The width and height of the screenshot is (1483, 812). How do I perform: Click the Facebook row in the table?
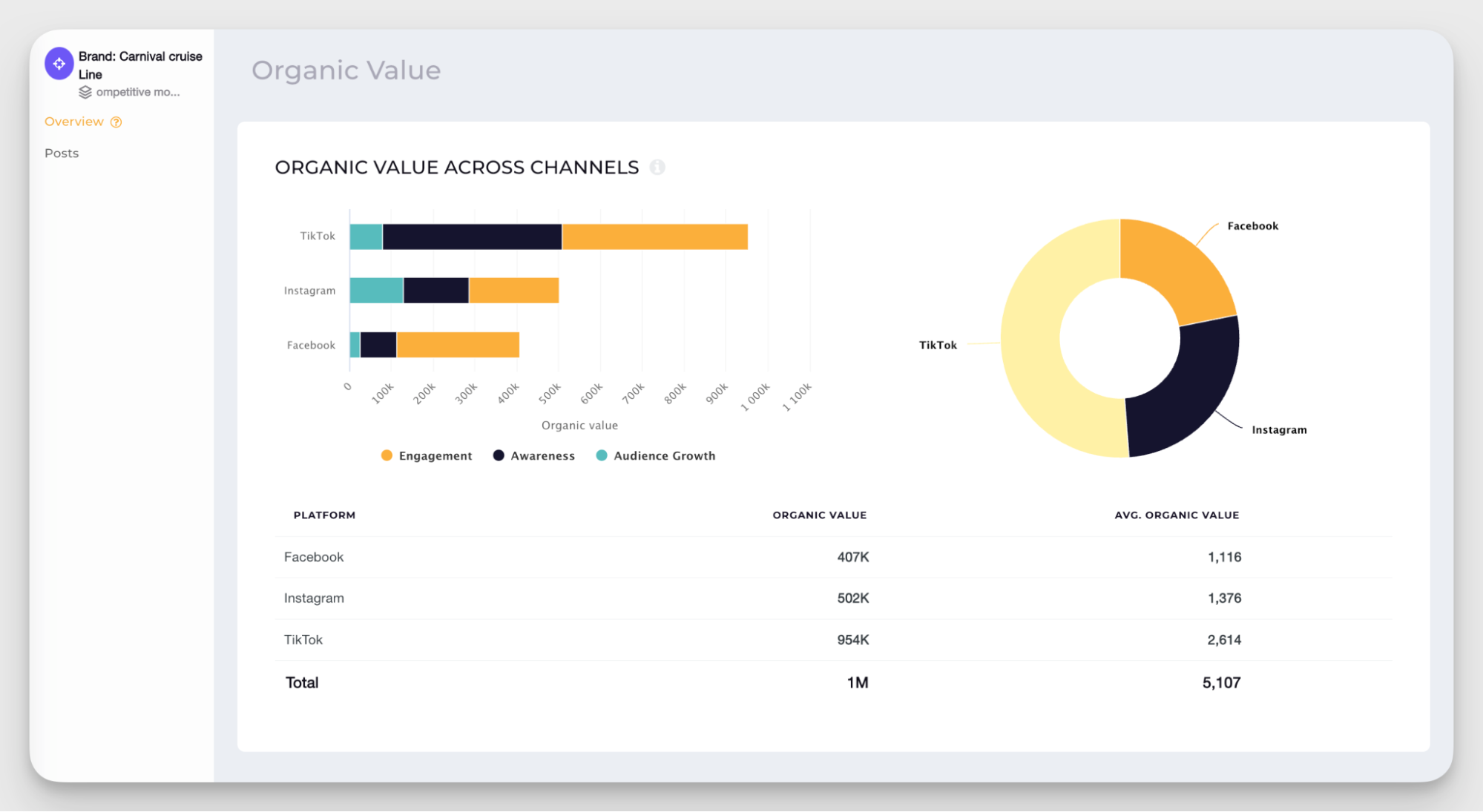click(313, 557)
